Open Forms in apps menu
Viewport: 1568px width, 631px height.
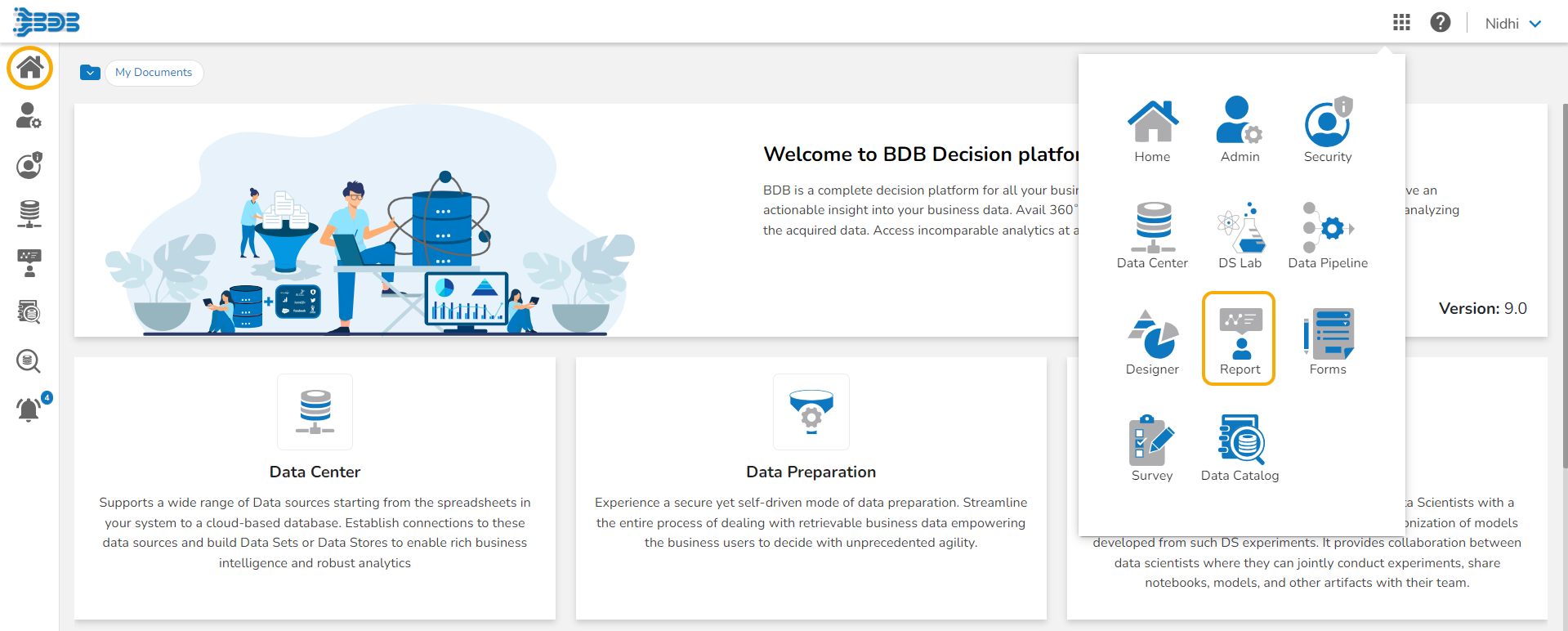[1328, 342]
